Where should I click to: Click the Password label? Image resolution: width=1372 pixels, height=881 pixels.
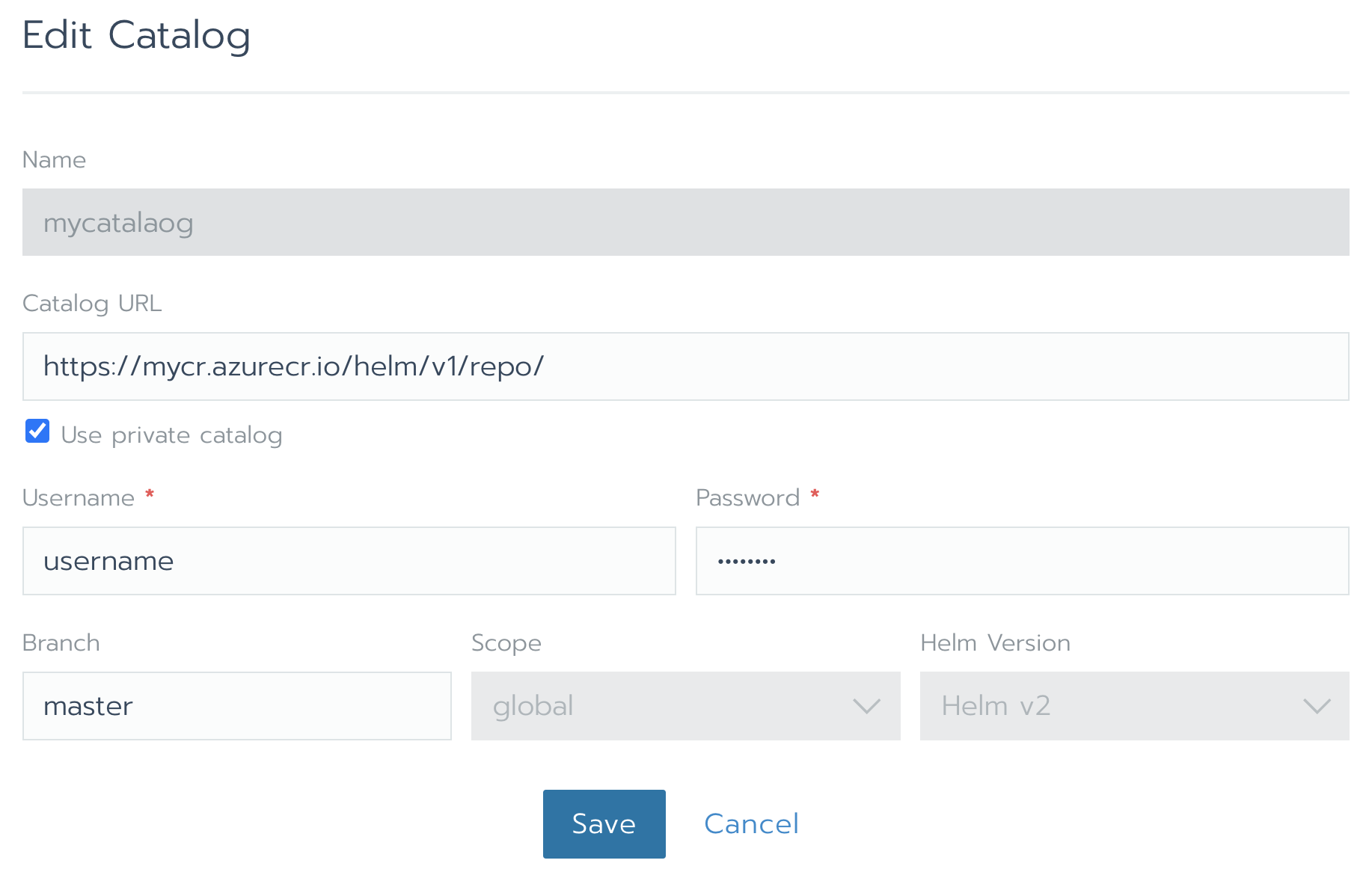coord(747,498)
